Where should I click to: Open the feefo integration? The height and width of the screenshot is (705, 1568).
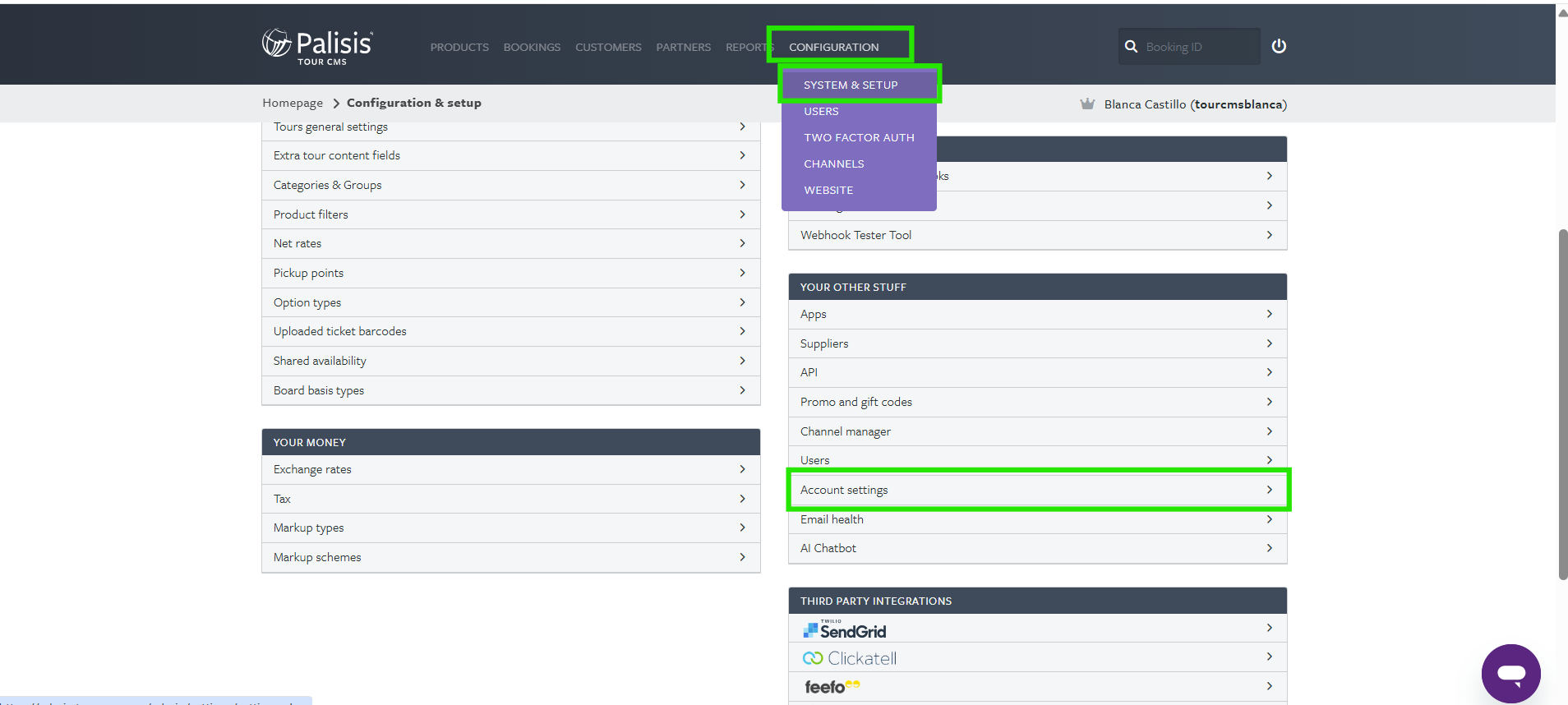click(x=1037, y=687)
